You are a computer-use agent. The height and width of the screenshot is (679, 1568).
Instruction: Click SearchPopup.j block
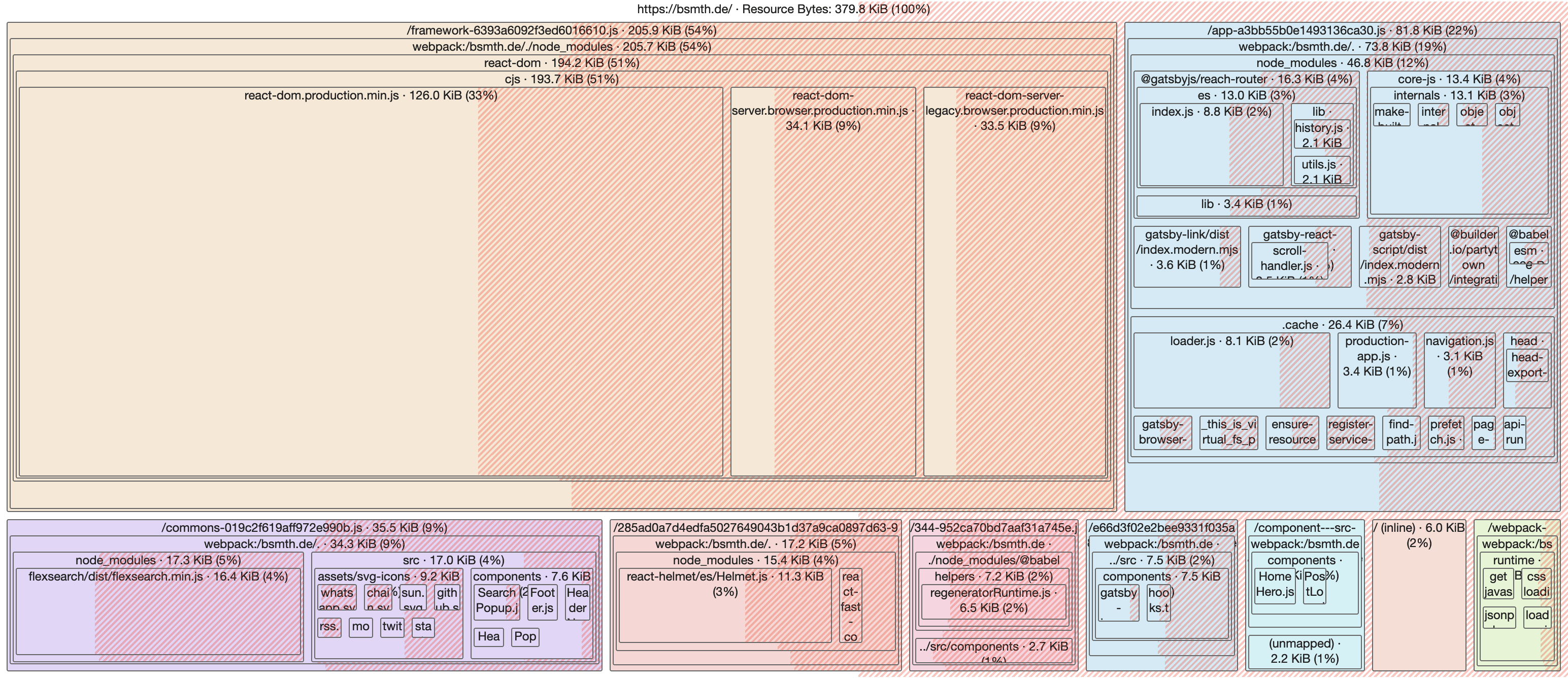click(x=497, y=602)
